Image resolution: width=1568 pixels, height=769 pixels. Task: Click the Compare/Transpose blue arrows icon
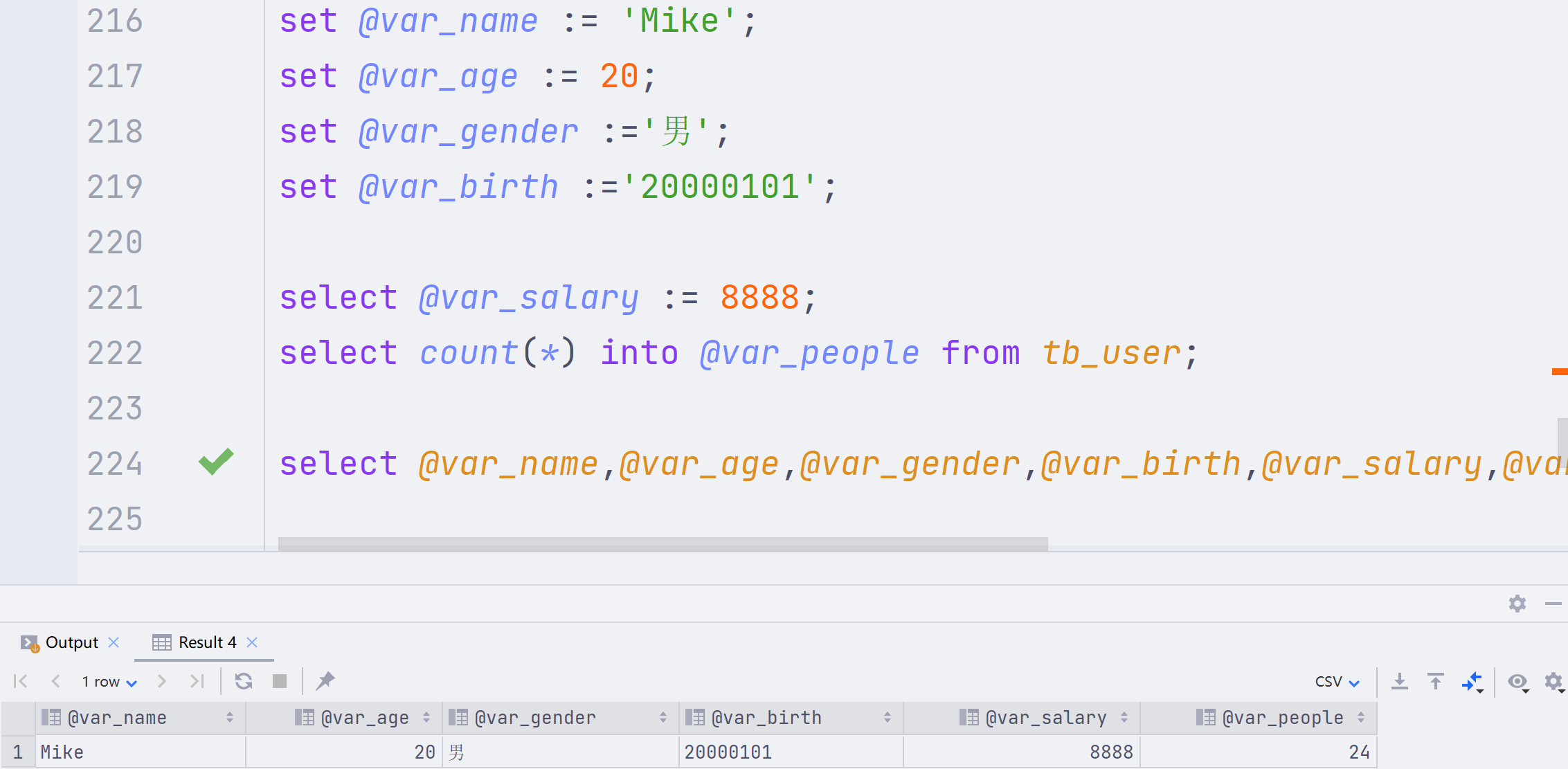click(x=1472, y=681)
